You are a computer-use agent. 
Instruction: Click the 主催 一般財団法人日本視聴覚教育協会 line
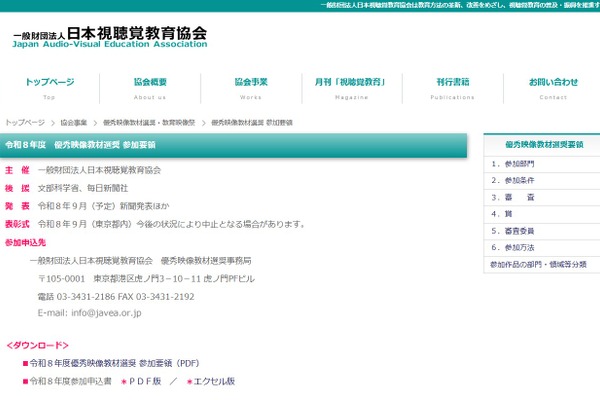coord(83,170)
